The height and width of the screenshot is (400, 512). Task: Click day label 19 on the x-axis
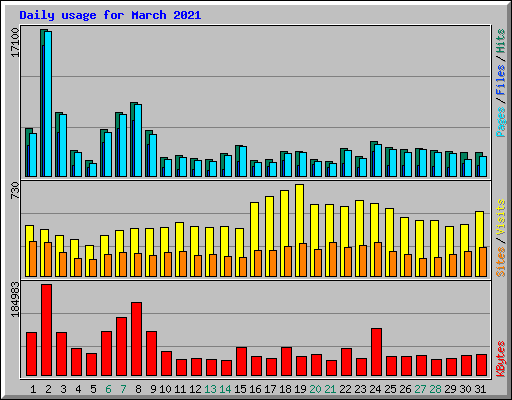[x=300, y=389]
